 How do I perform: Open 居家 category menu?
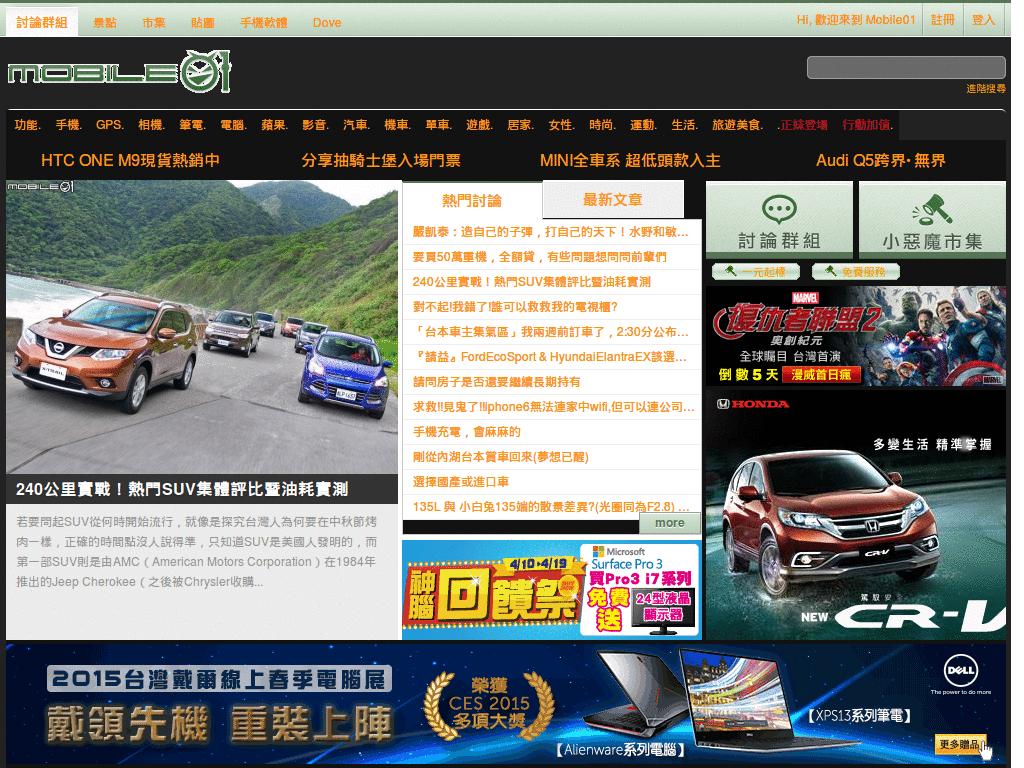click(x=521, y=125)
